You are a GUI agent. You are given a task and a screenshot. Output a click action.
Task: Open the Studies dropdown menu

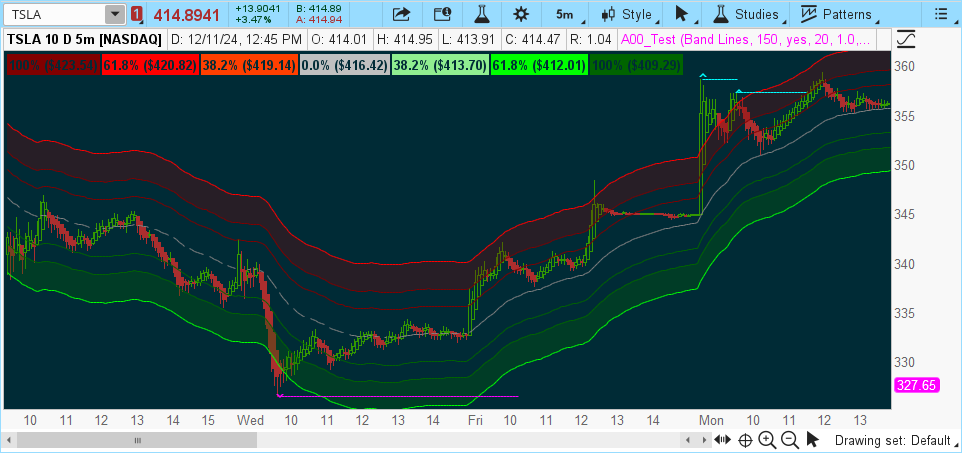pos(750,14)
